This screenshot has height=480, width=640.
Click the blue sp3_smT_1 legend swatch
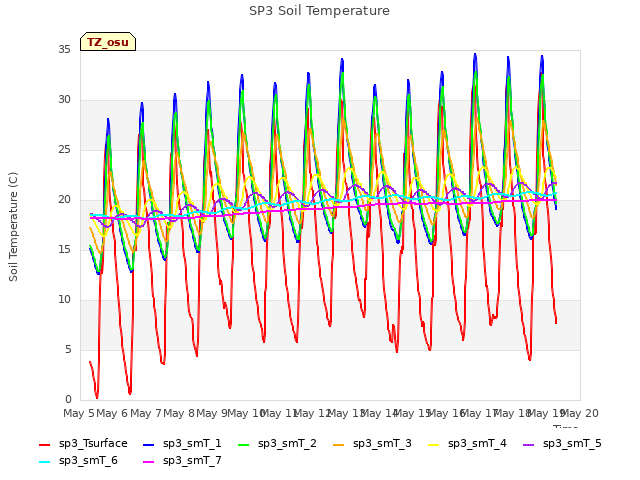tap(149, 444)
